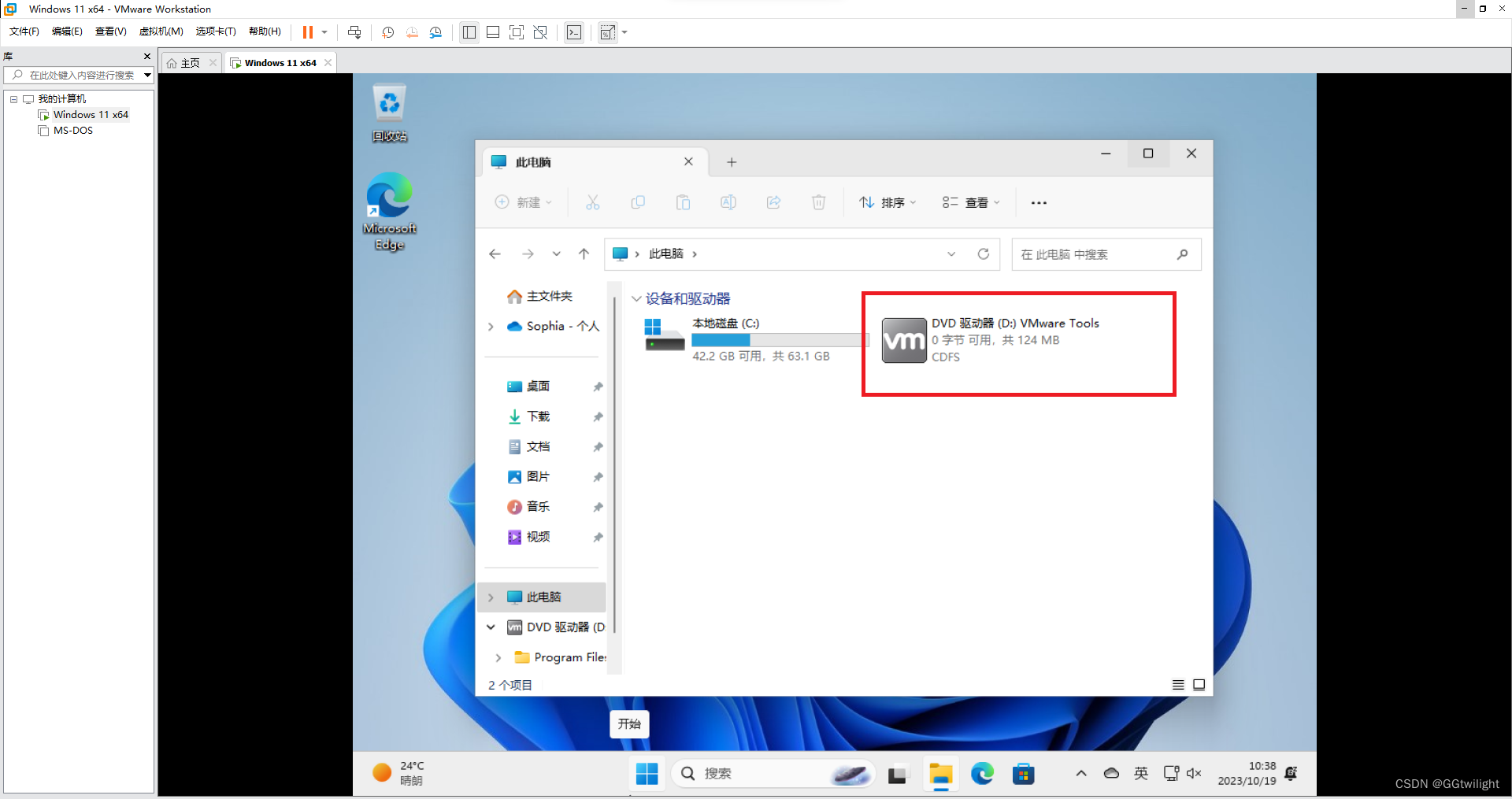The image size is (1512, 799).
Task: Suspend the virtual machine
Action: point(308,32)
